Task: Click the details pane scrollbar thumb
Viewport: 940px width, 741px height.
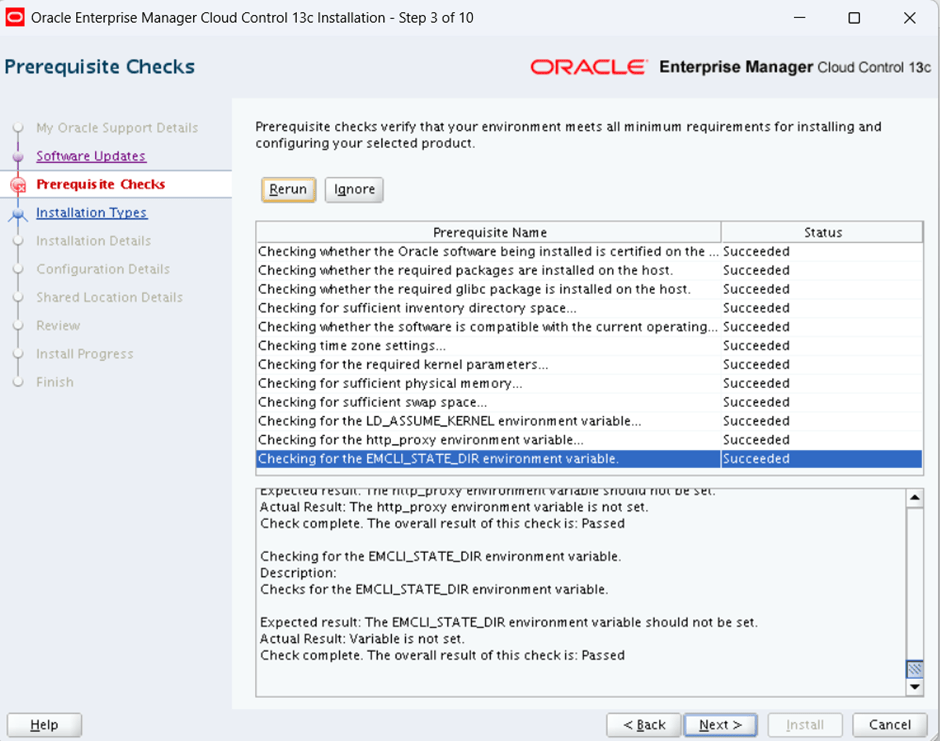Action: pos(914,669)
